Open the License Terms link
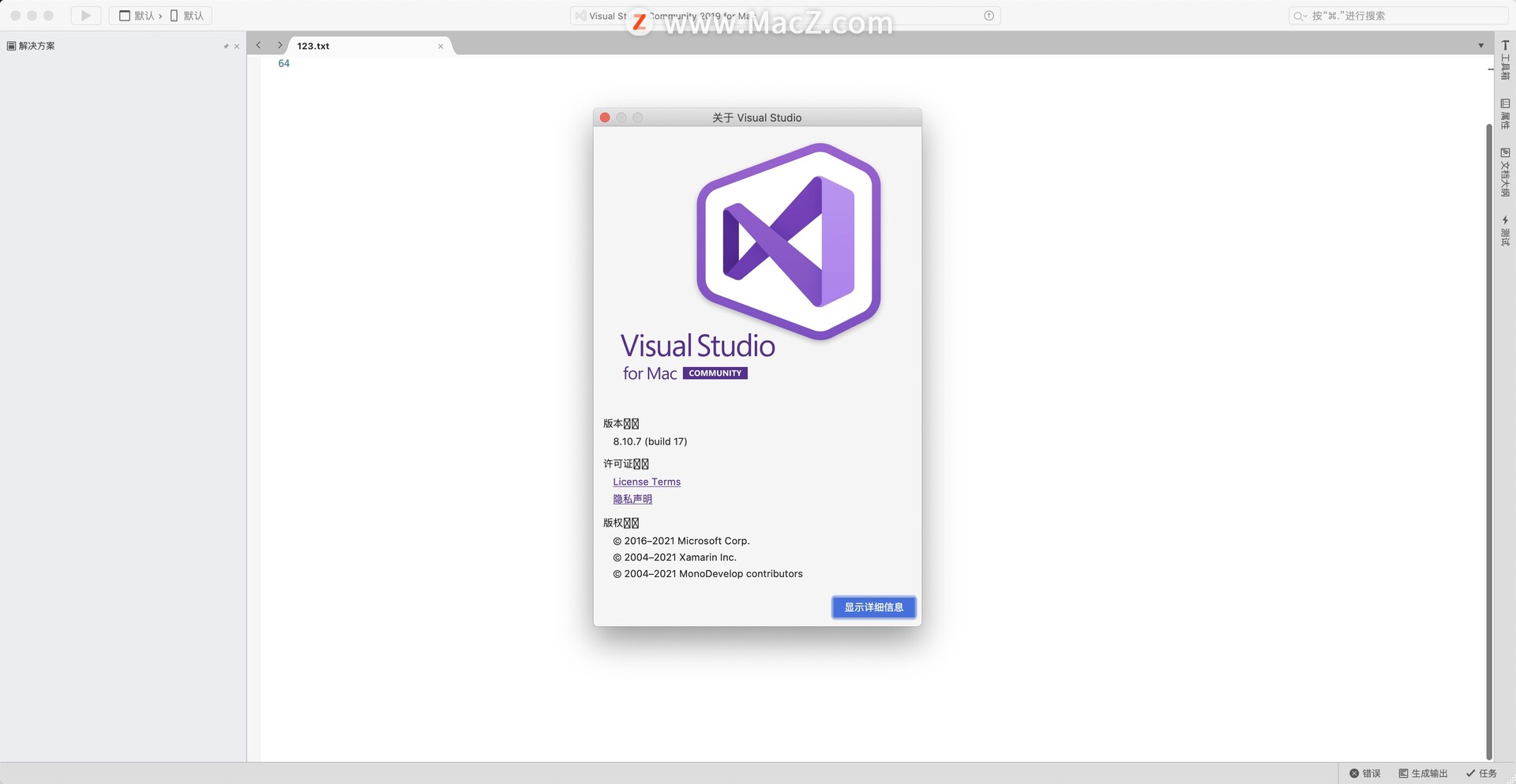Screen dimensions: 1516x784 pyautogui.click(x=647, y=482)
